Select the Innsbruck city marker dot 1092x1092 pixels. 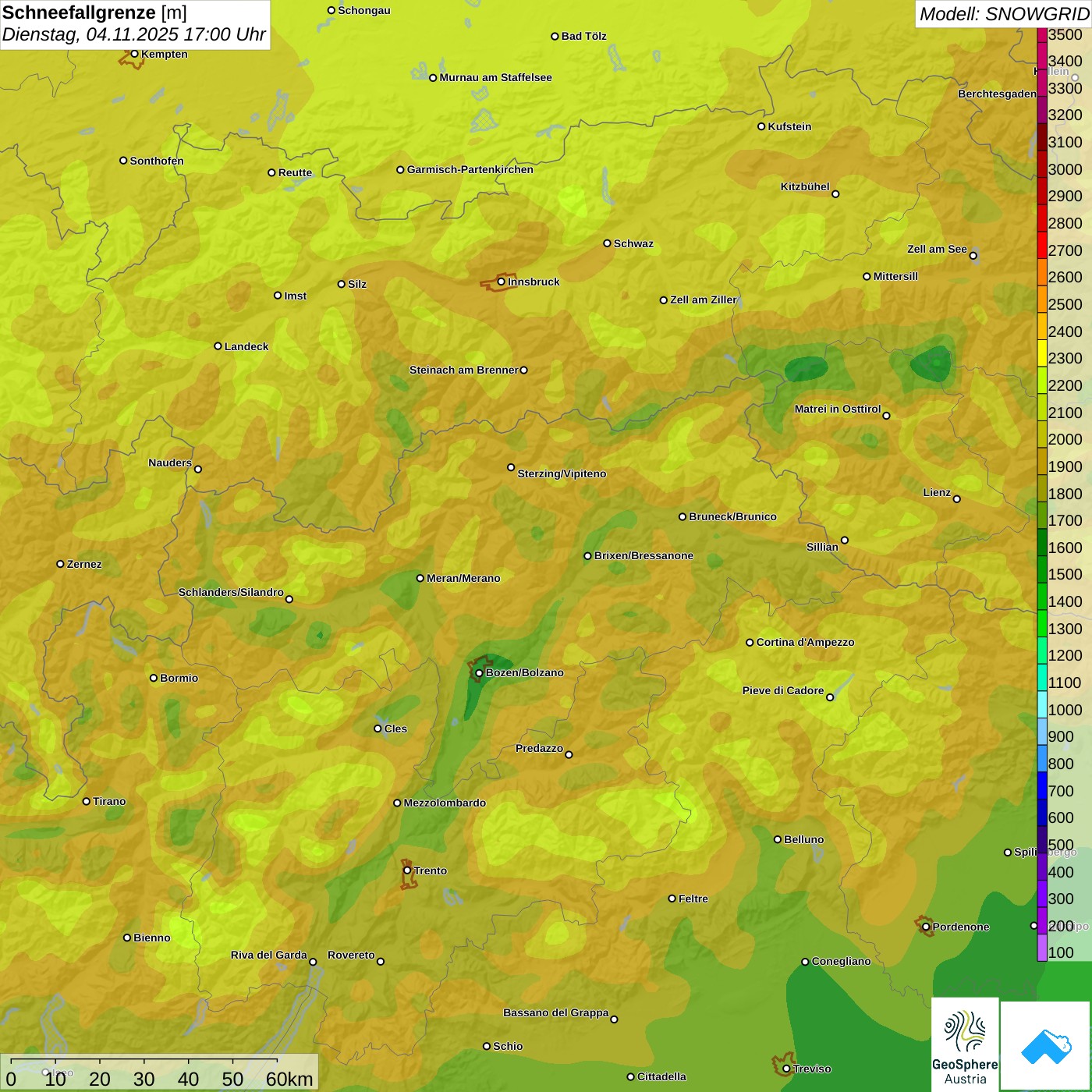tap(502, 282)
